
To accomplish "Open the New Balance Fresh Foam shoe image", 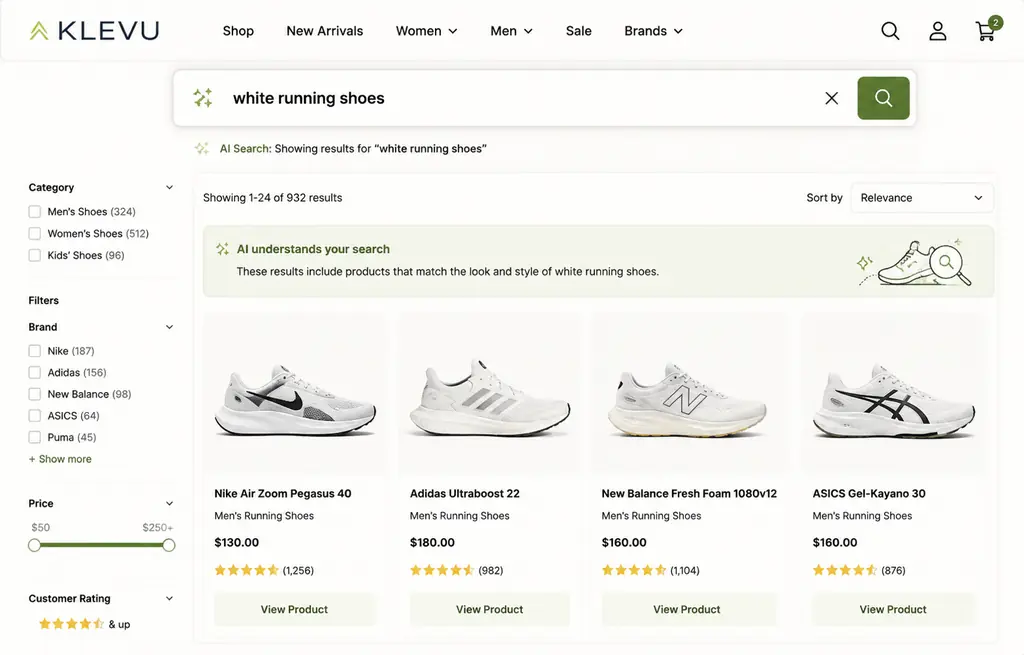I will coord(687,400).
